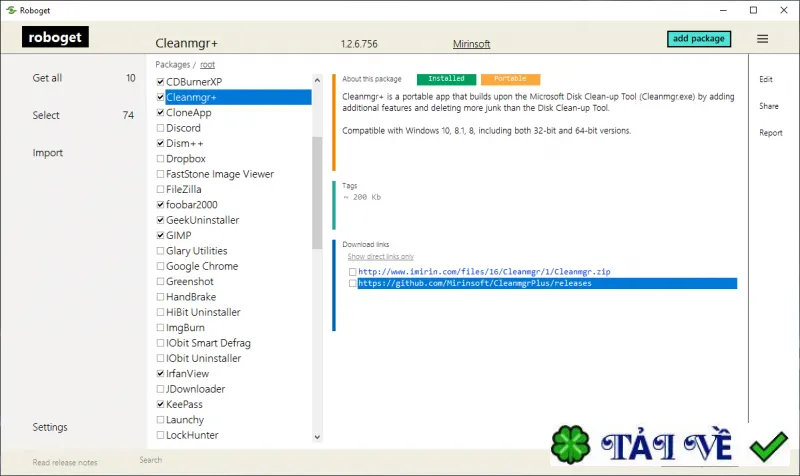The width and height of the screenshot is (800, 476).
Task: Click the root breadcrumb link
Action: pyautogui.click(x=207, y=65)
